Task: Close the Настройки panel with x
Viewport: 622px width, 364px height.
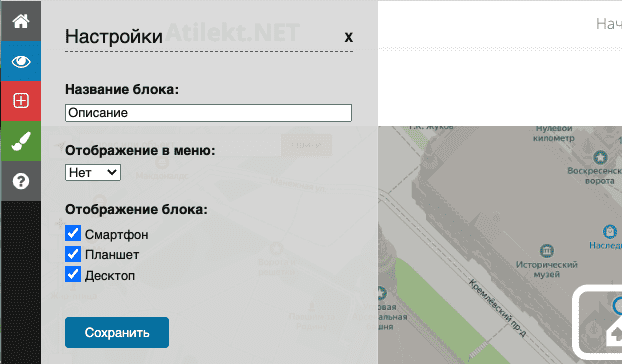Action: click(348, 37)
